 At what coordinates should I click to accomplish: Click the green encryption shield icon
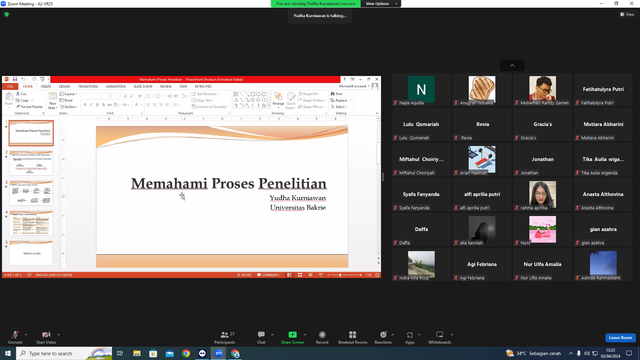(7, 14)
